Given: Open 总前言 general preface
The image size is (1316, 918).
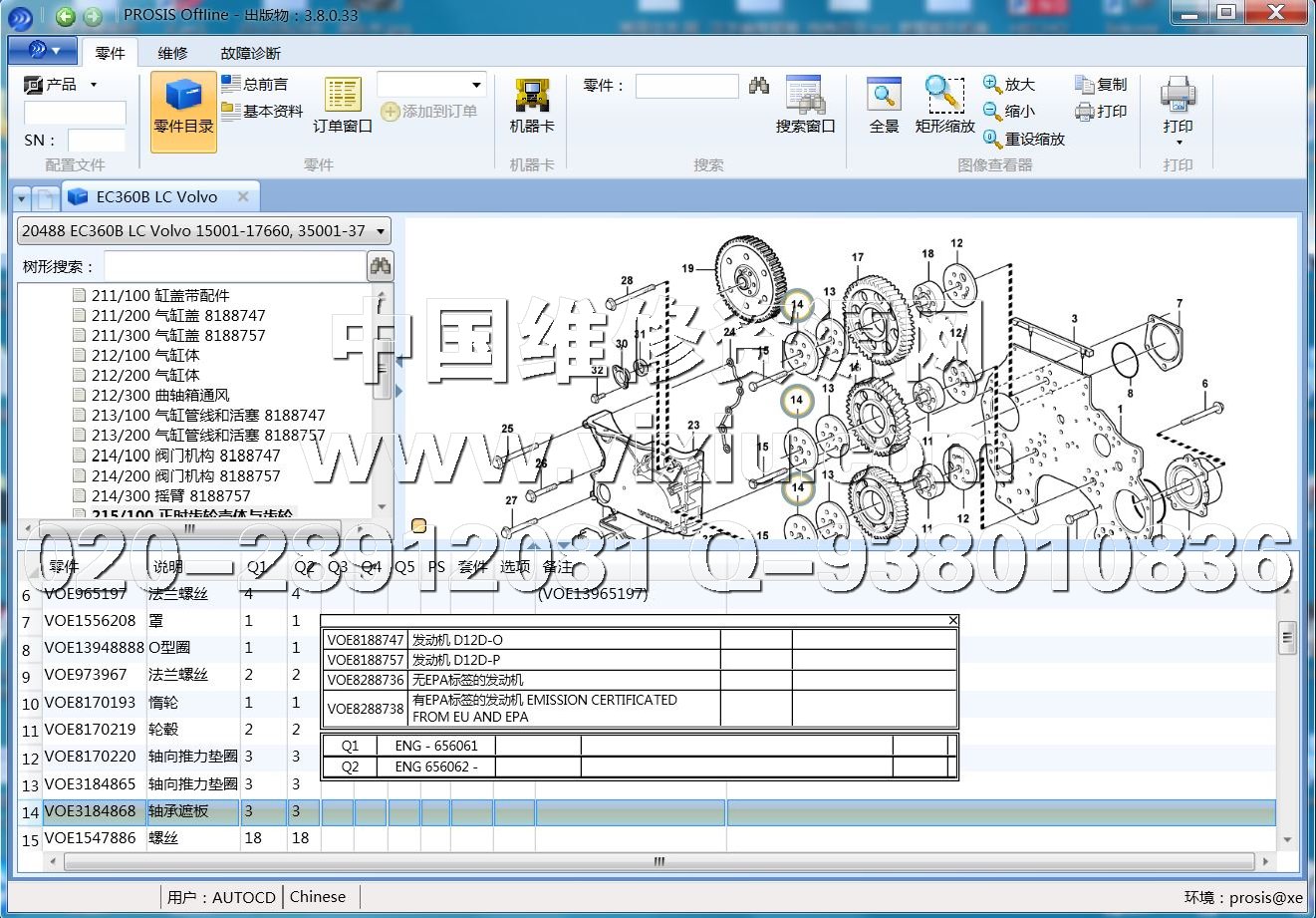Looking at the screenshot, I should tap(255, 85).
